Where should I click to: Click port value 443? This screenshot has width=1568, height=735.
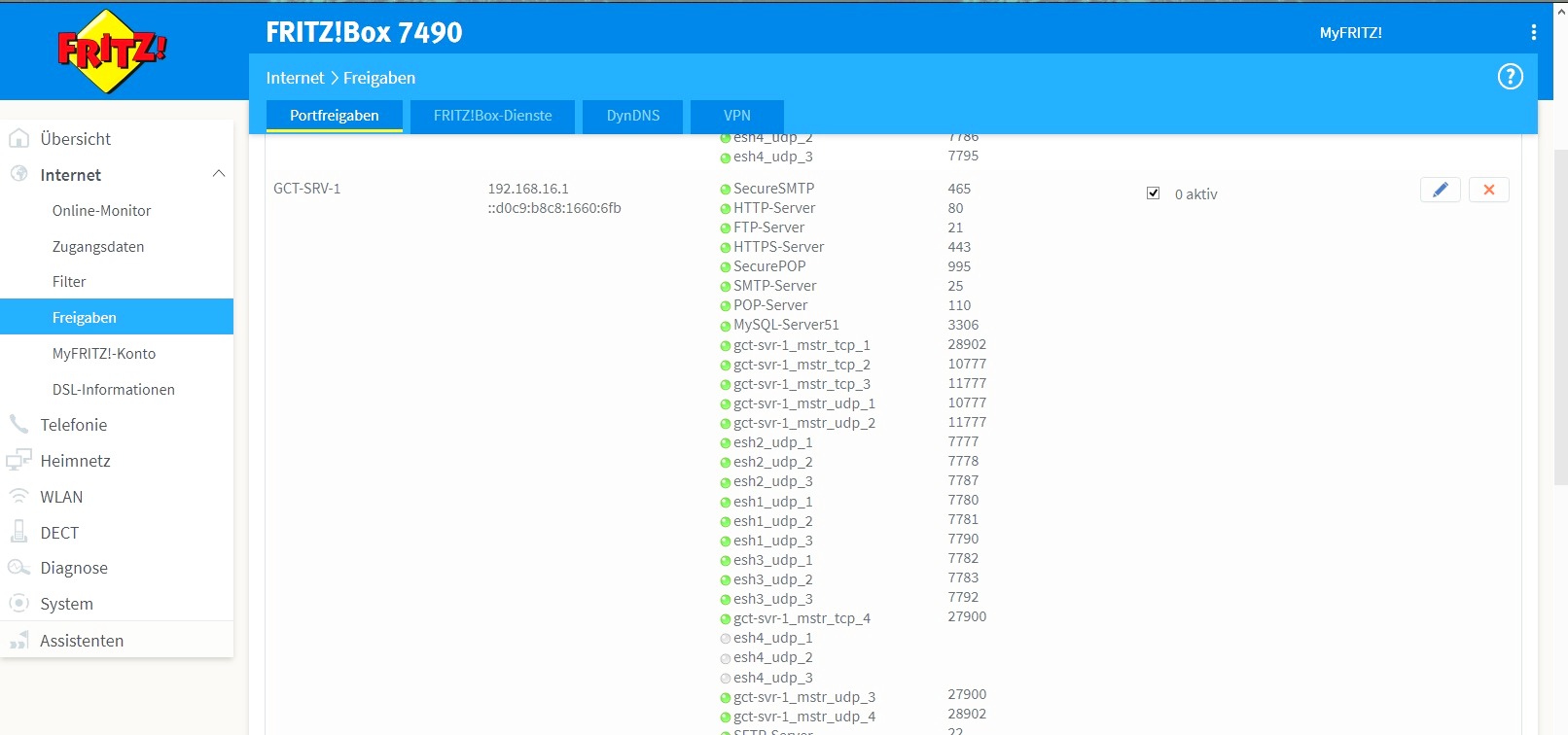click(959, 247)
